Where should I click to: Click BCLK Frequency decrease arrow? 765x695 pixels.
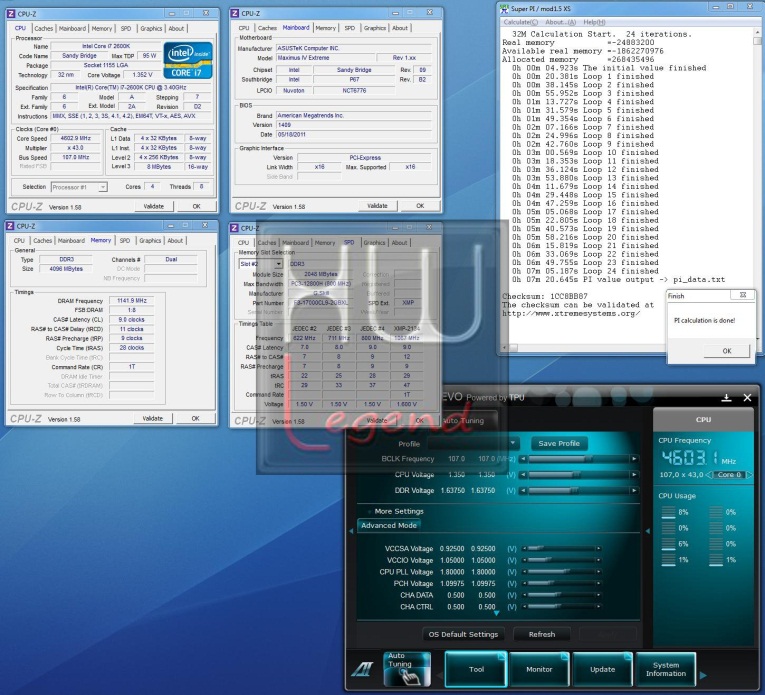pos(523,459)
